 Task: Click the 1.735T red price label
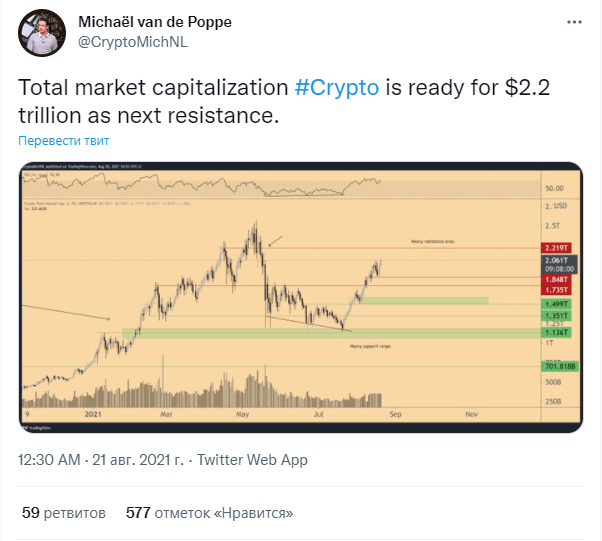coord(556,290)
